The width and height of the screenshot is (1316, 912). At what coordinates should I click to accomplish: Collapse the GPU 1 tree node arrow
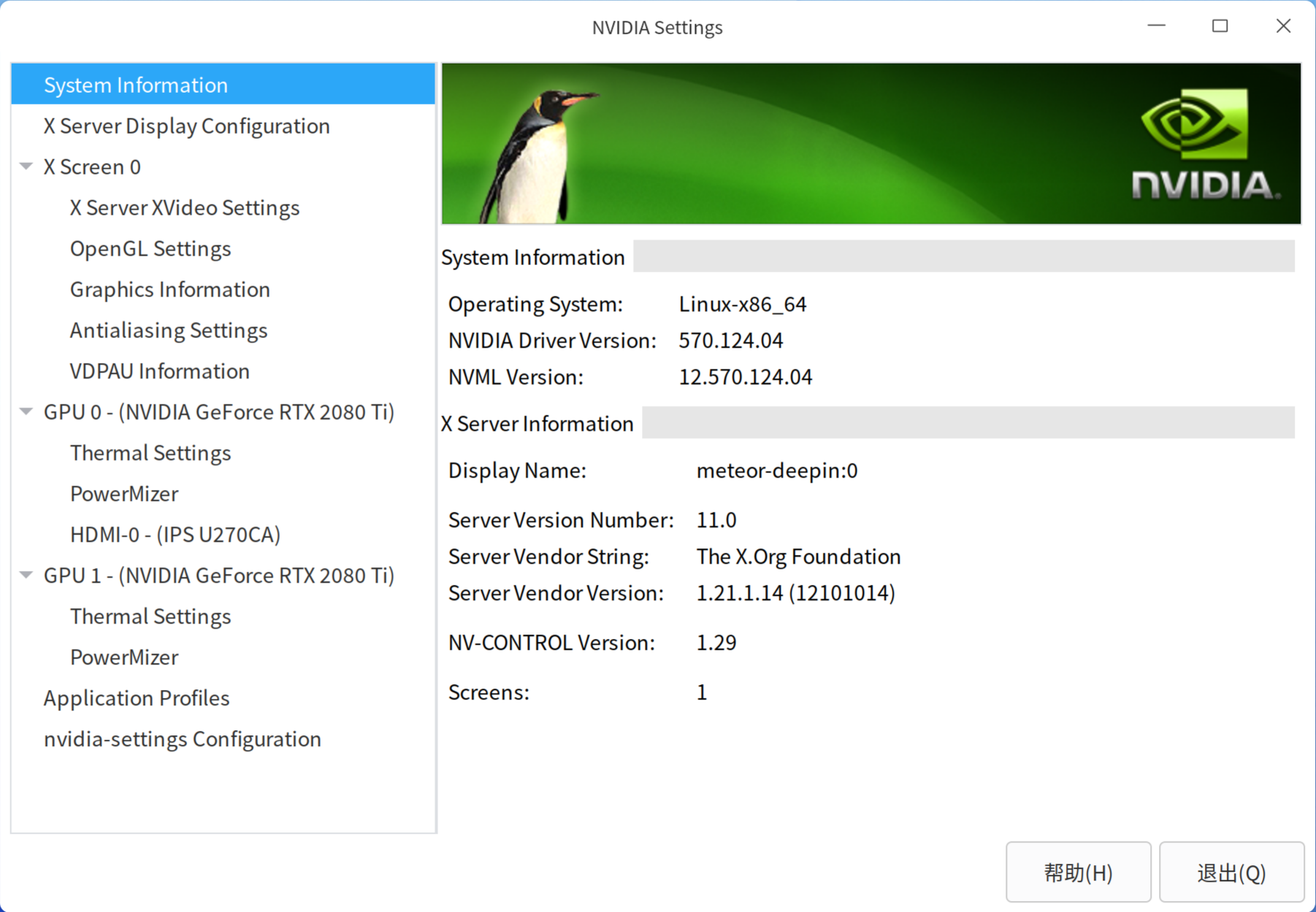(x=26, y=575)
